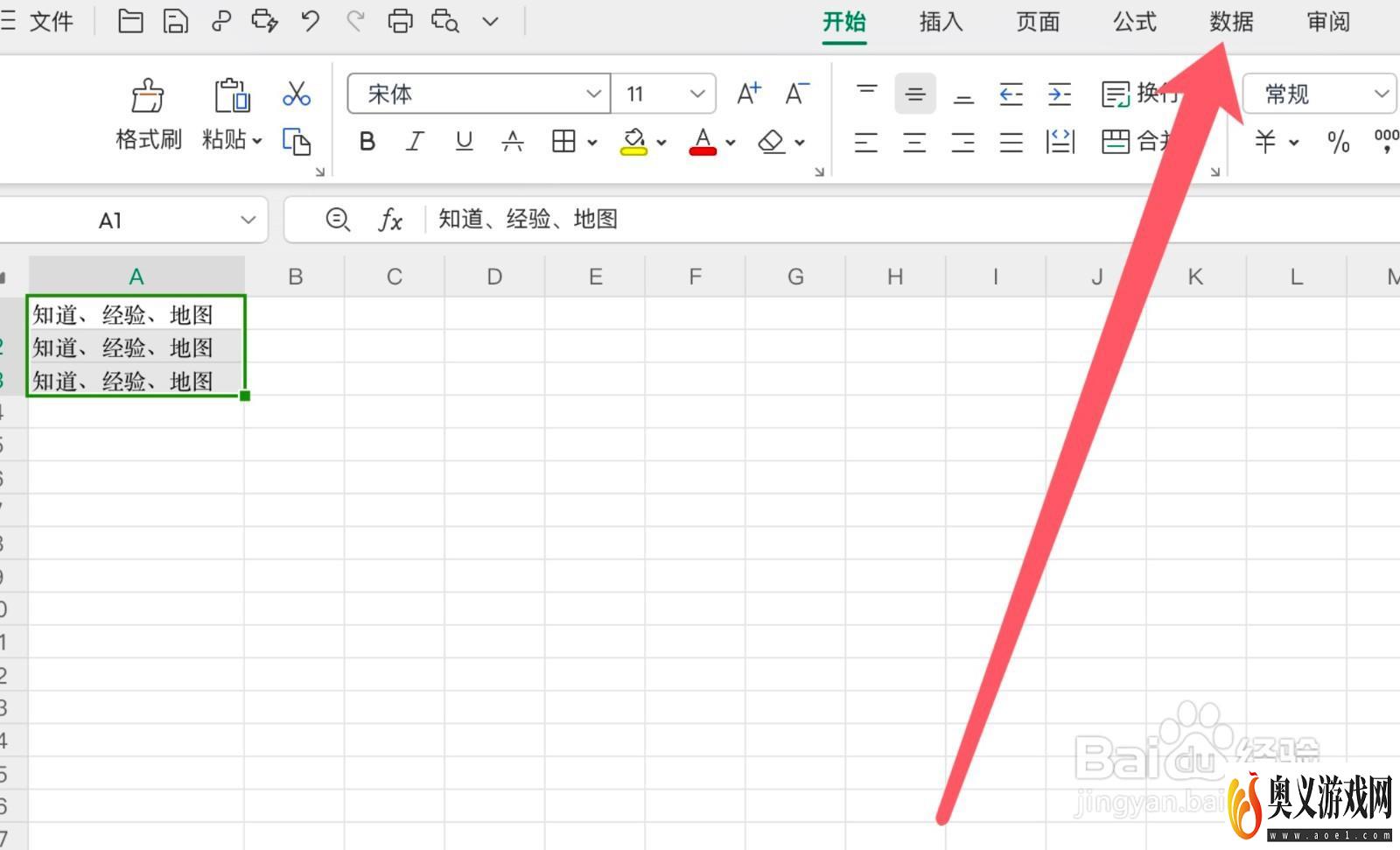This screenshot has width=1400, height=850.
Task: Switch to the 公式 tab
Action: pos(1135,22)
